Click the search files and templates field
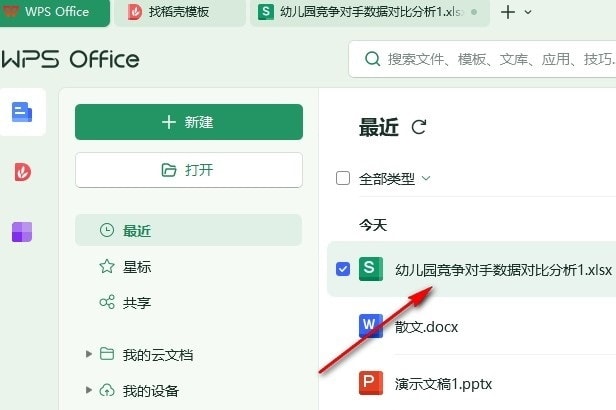 pyautogui.click(x=482, y=59)
